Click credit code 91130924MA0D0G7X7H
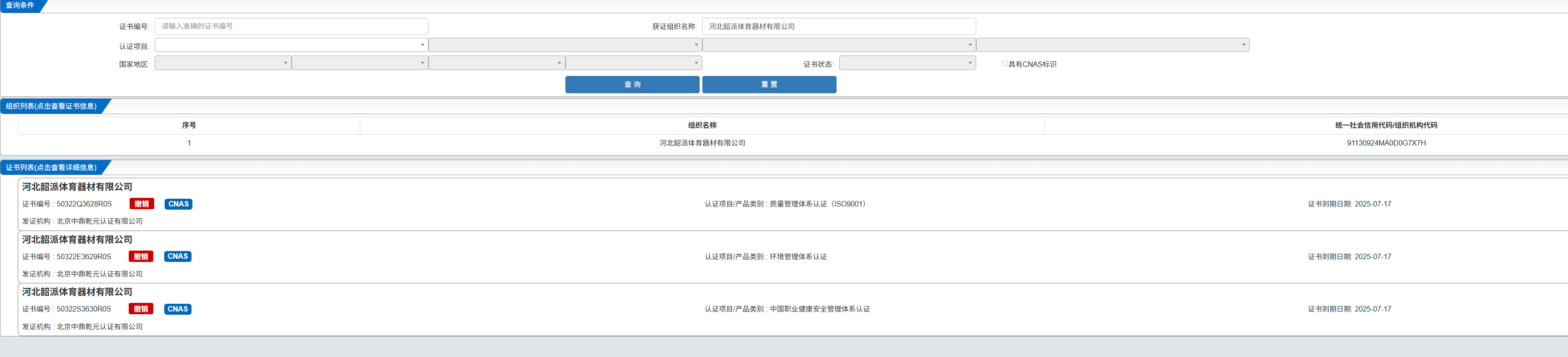Screen dimensions: 1568x357 pos(1386,143)
